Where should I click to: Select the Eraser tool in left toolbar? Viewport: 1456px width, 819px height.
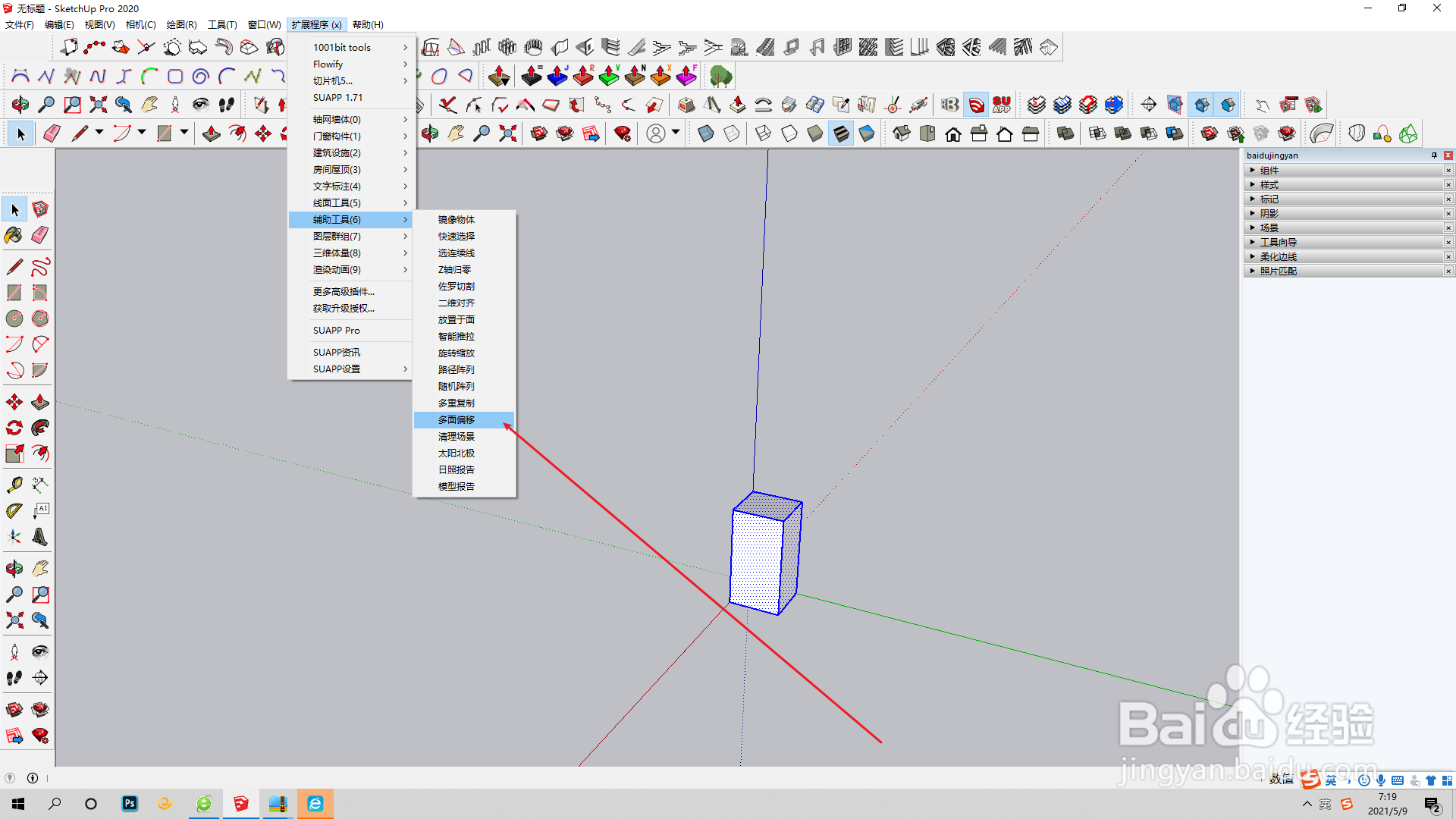click(40, 235)
